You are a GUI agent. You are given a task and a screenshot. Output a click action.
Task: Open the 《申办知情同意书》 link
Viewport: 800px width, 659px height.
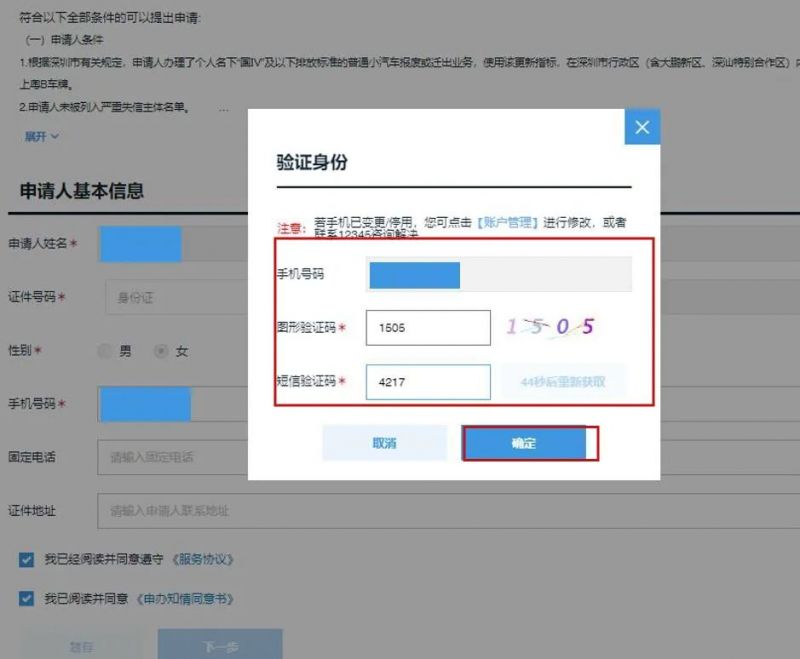tap(186, 598)
